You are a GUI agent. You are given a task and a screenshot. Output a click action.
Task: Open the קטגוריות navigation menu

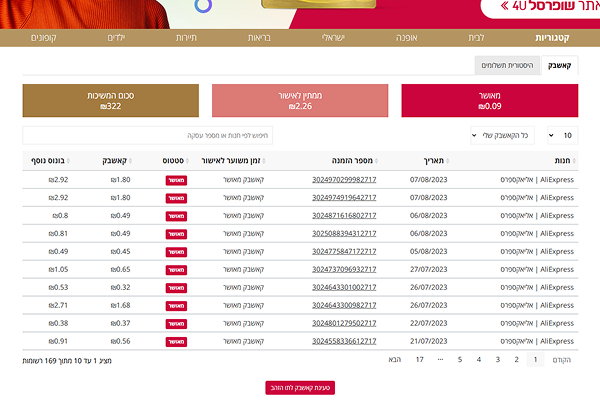coord(553,39)
